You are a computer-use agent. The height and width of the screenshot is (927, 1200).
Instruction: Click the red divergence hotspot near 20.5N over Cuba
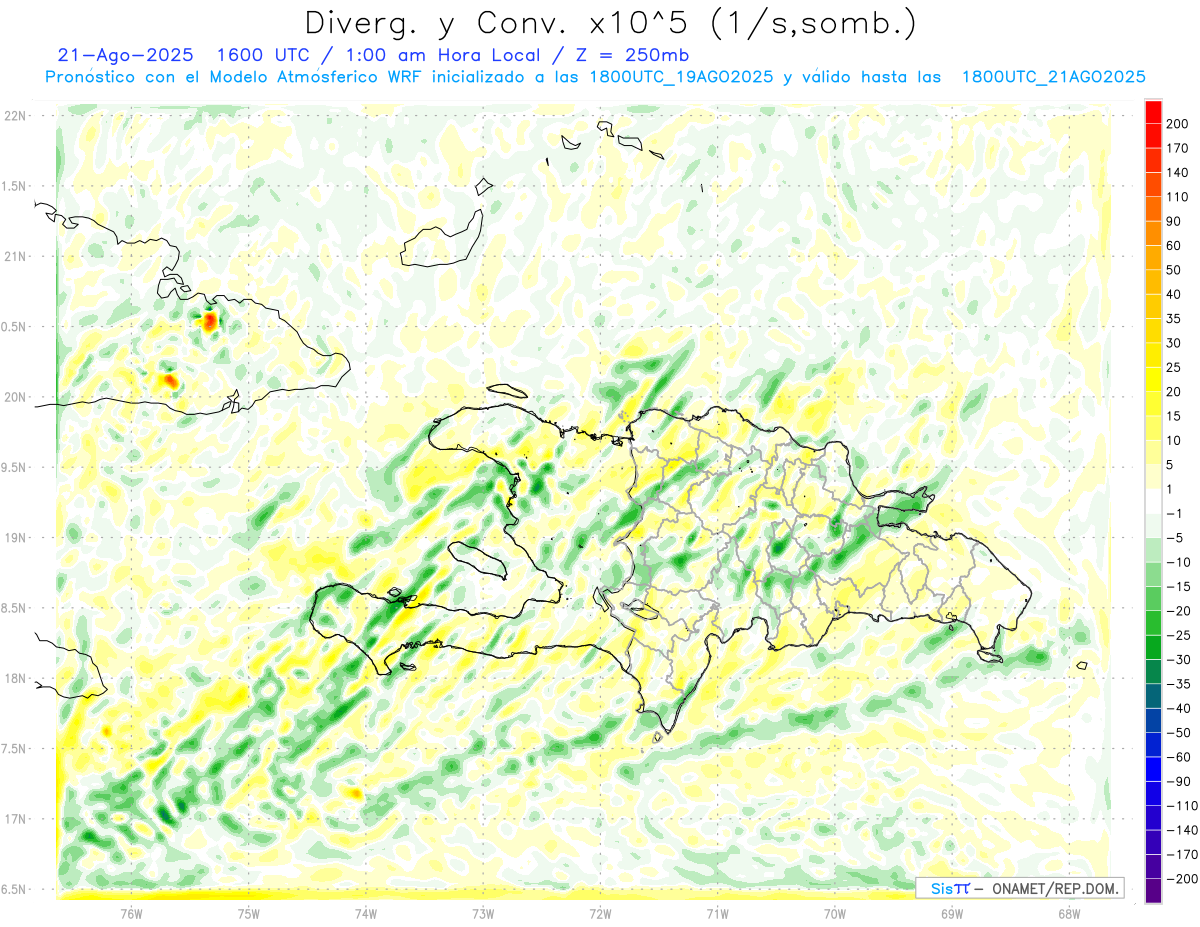tap(210, 321)
